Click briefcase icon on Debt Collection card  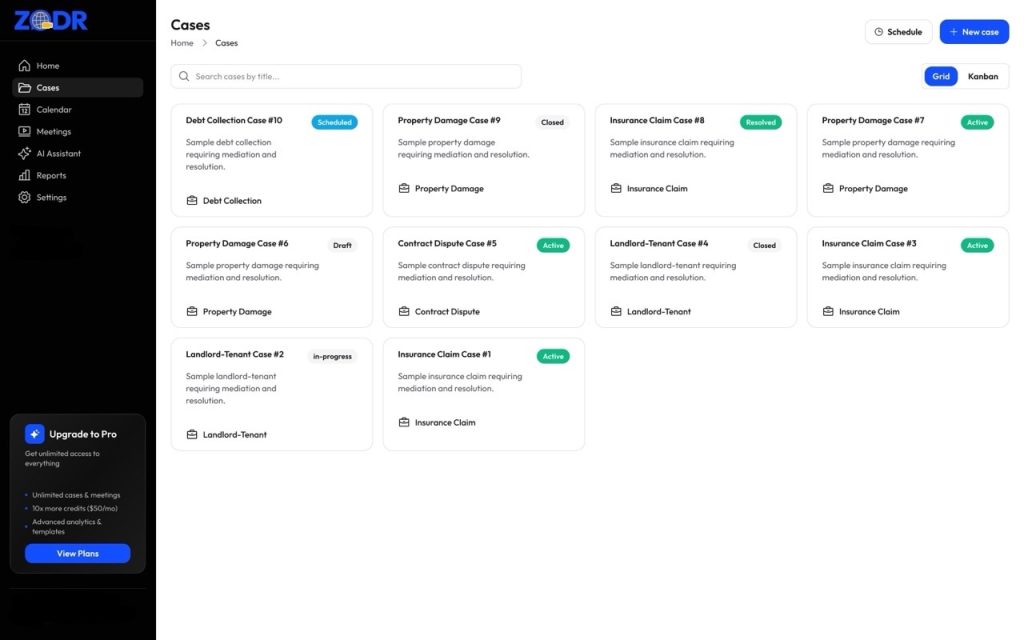(192, 201)
